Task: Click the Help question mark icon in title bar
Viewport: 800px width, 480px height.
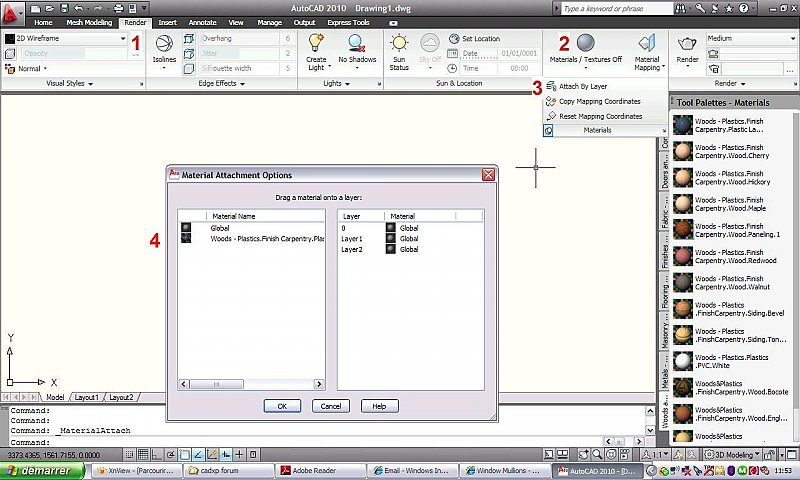Action: pyautogui.click(x=743, y=8)
